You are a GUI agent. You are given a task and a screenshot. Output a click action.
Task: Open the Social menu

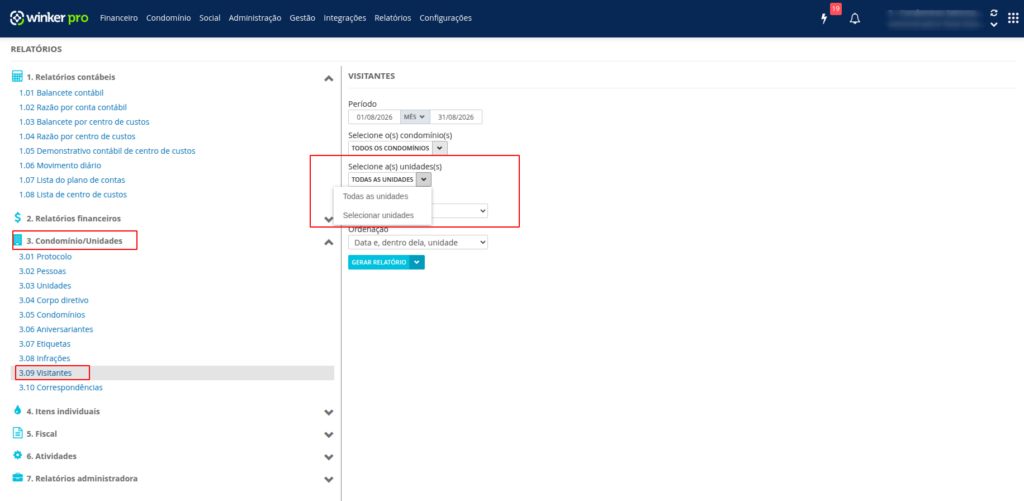(x=210, y=18)
